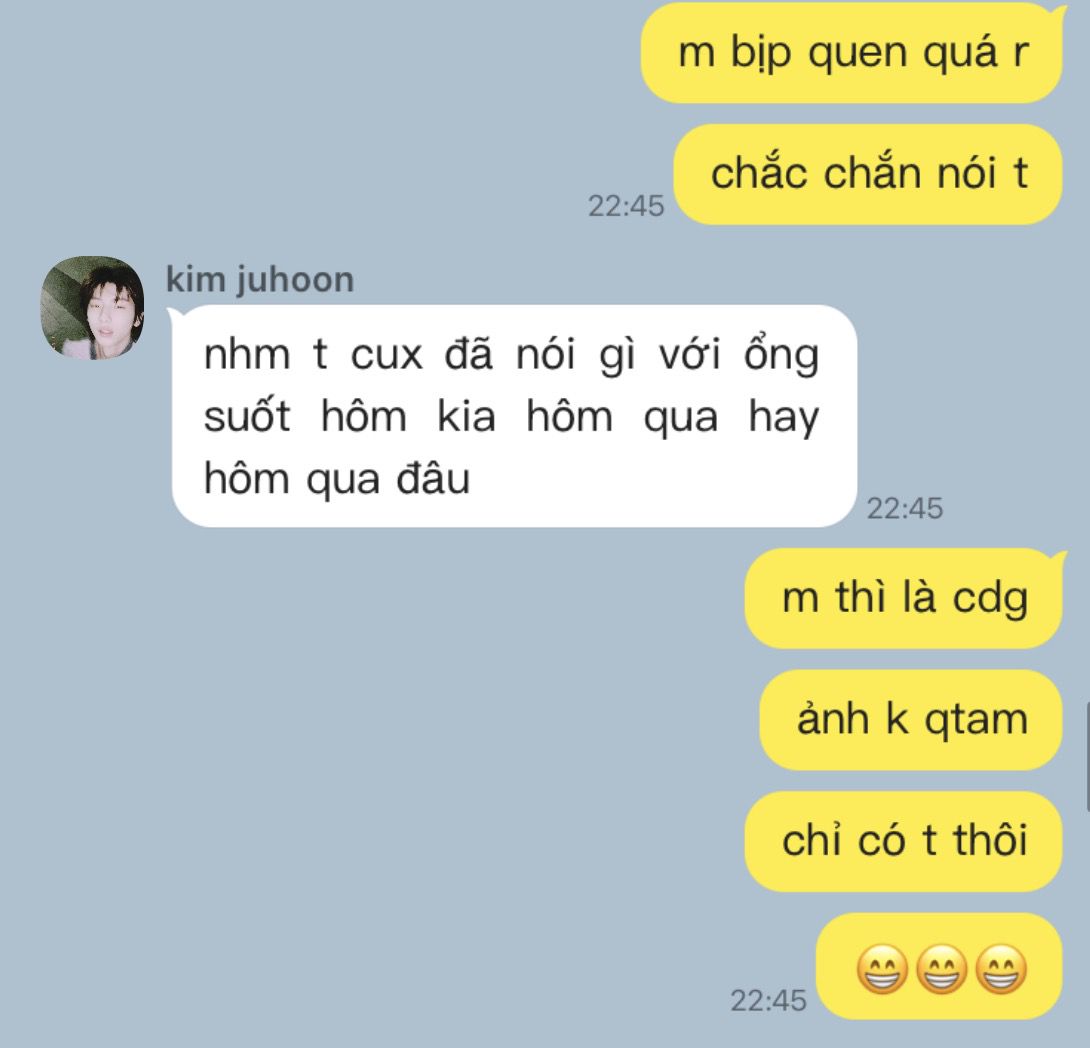The width and height of the screenshot is (1090, 1048).
Task: Tap the word 'đâu' in kim juhoon's message
Action: click(x=433, y=479)
